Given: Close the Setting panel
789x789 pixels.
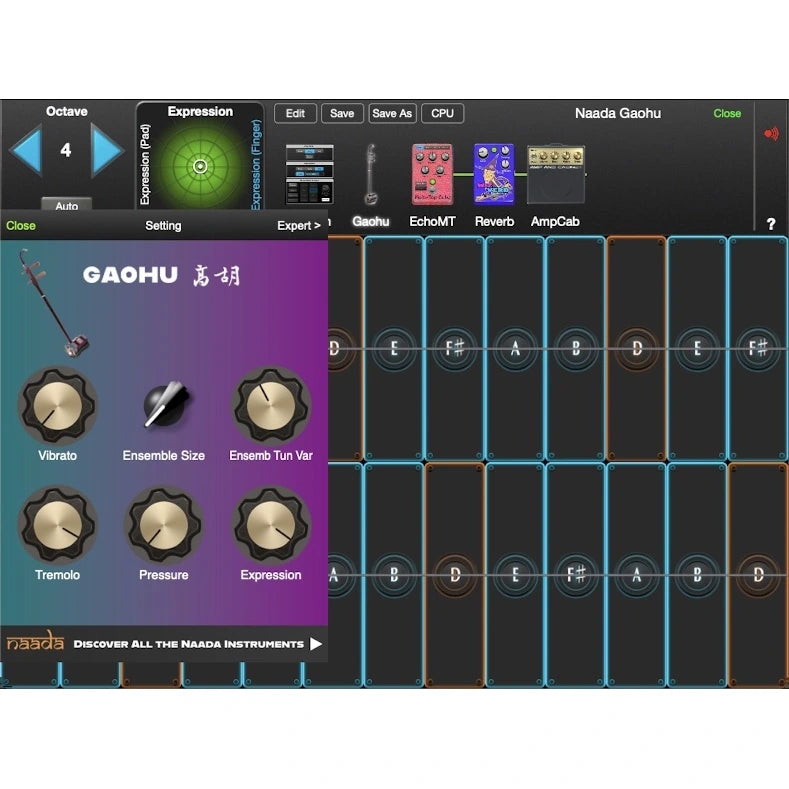Looking at the screenshot, I should click(21, 225).
